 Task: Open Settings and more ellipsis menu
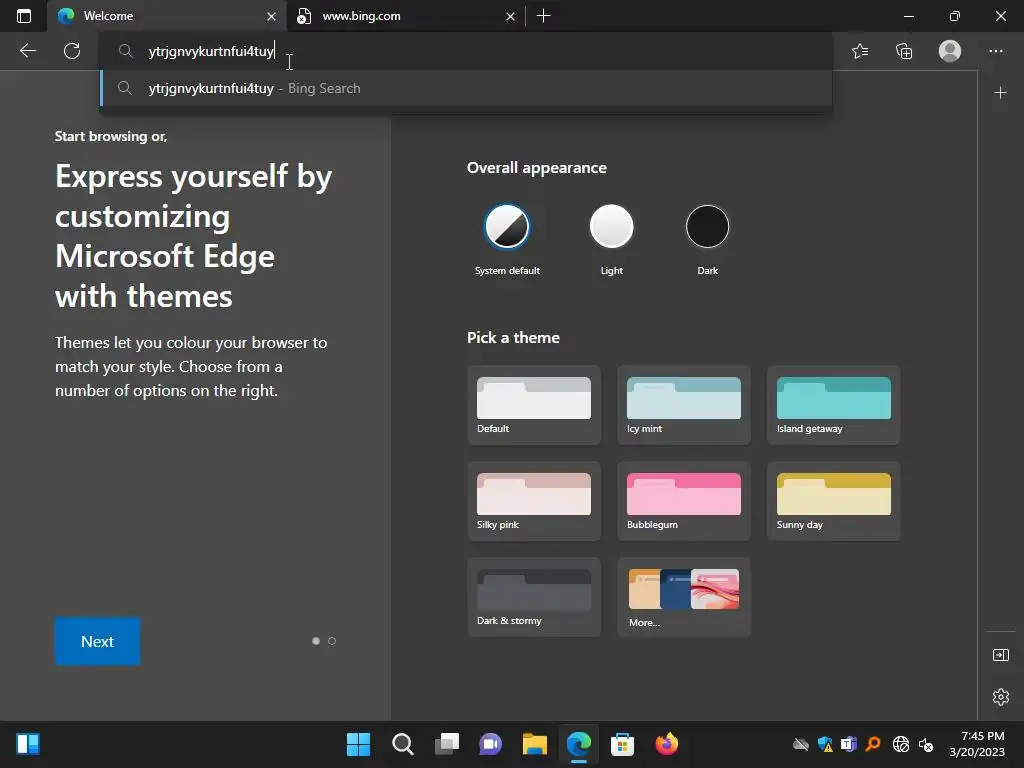pyautogui.click(x=995, y=51)
